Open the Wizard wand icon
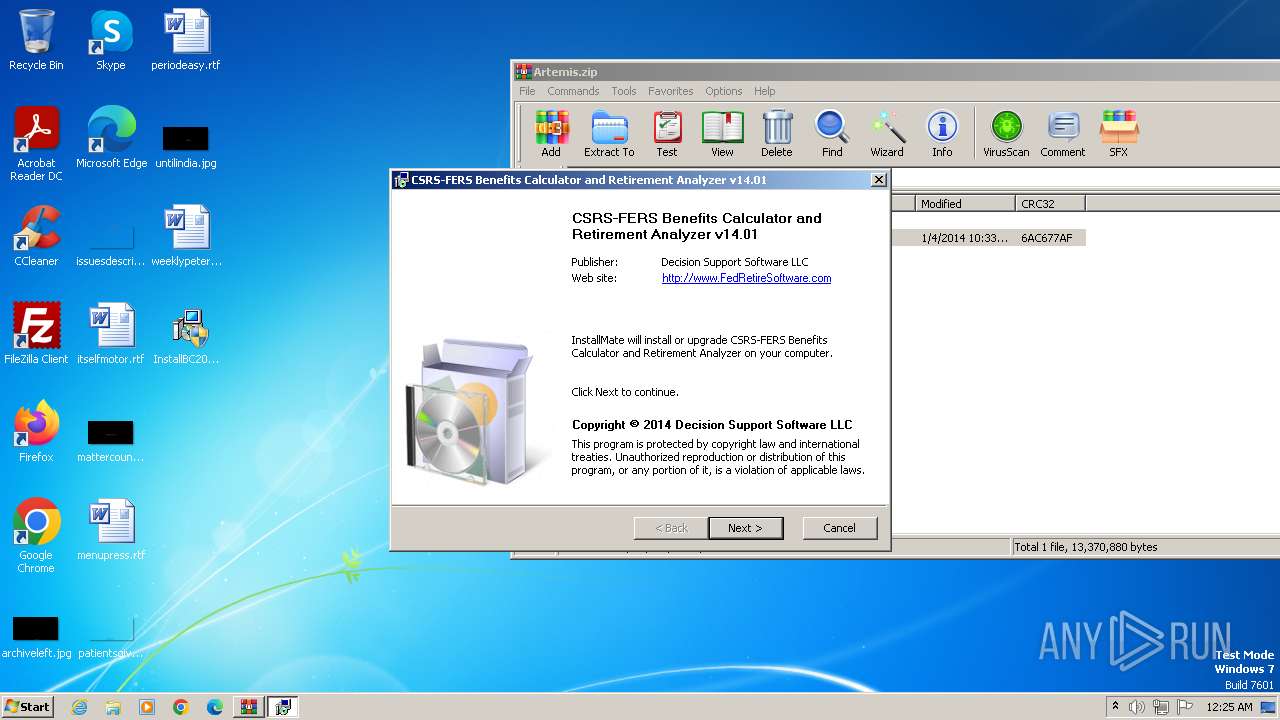The height and width of the screenshot is (720, 1280). [x=887, y=134]
